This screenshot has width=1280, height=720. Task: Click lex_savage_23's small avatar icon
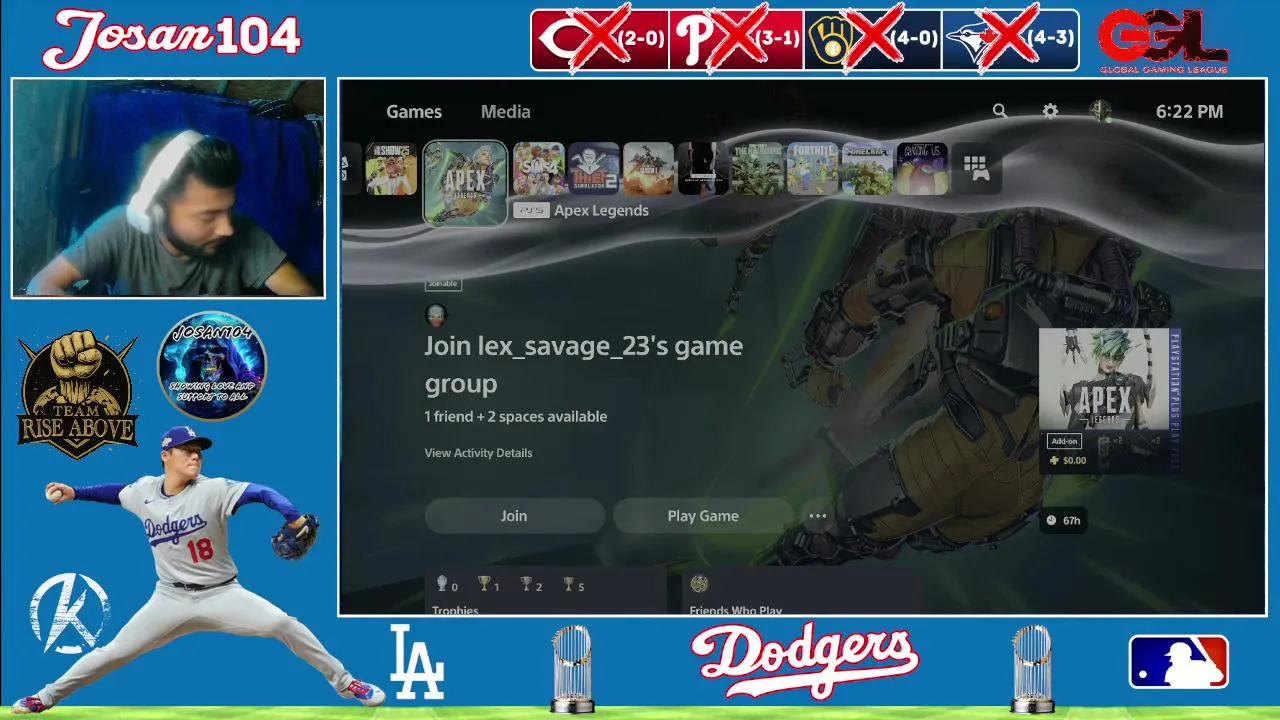coord(436,315)
